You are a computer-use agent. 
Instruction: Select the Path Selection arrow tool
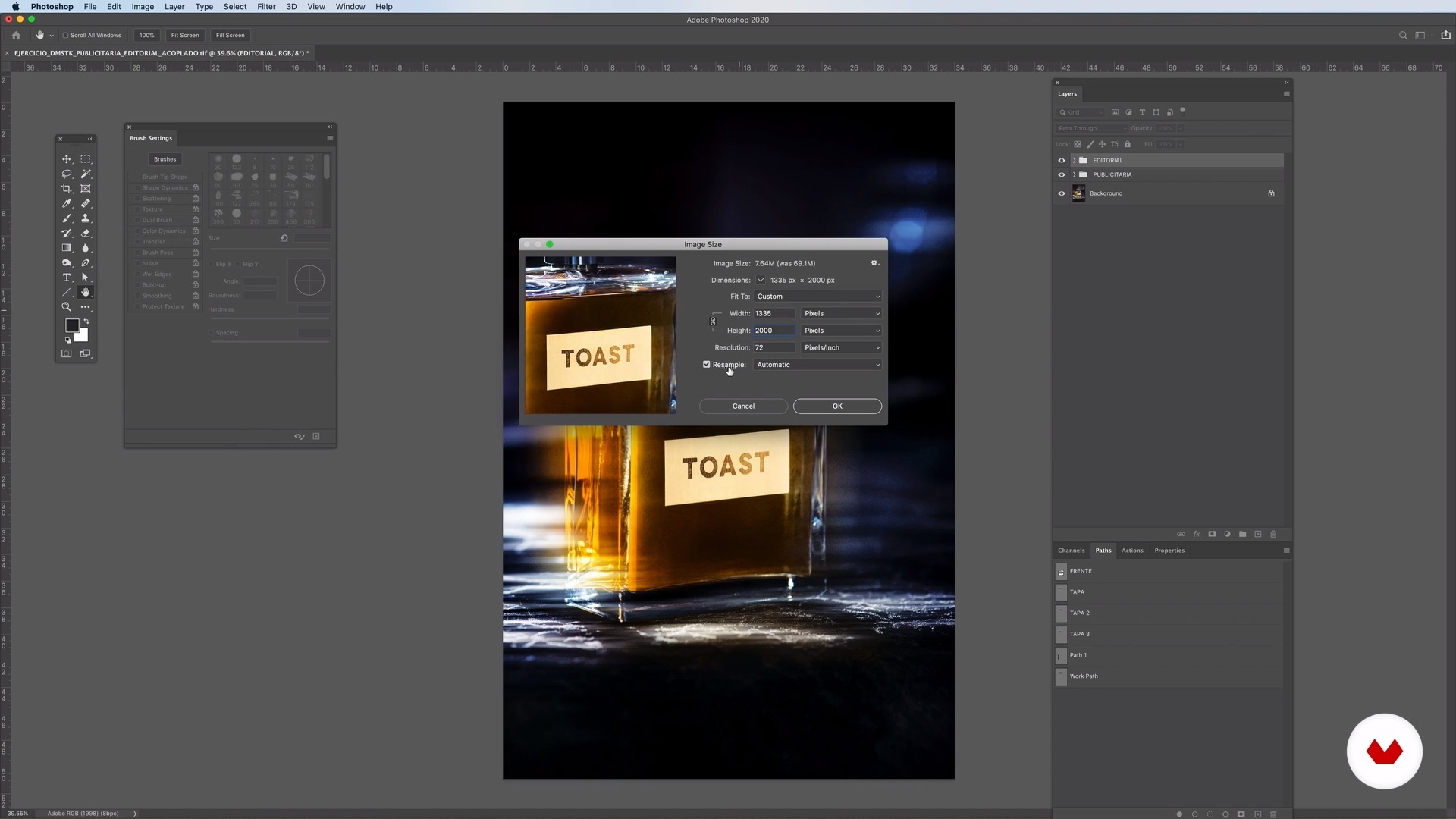tap(86, 278)
